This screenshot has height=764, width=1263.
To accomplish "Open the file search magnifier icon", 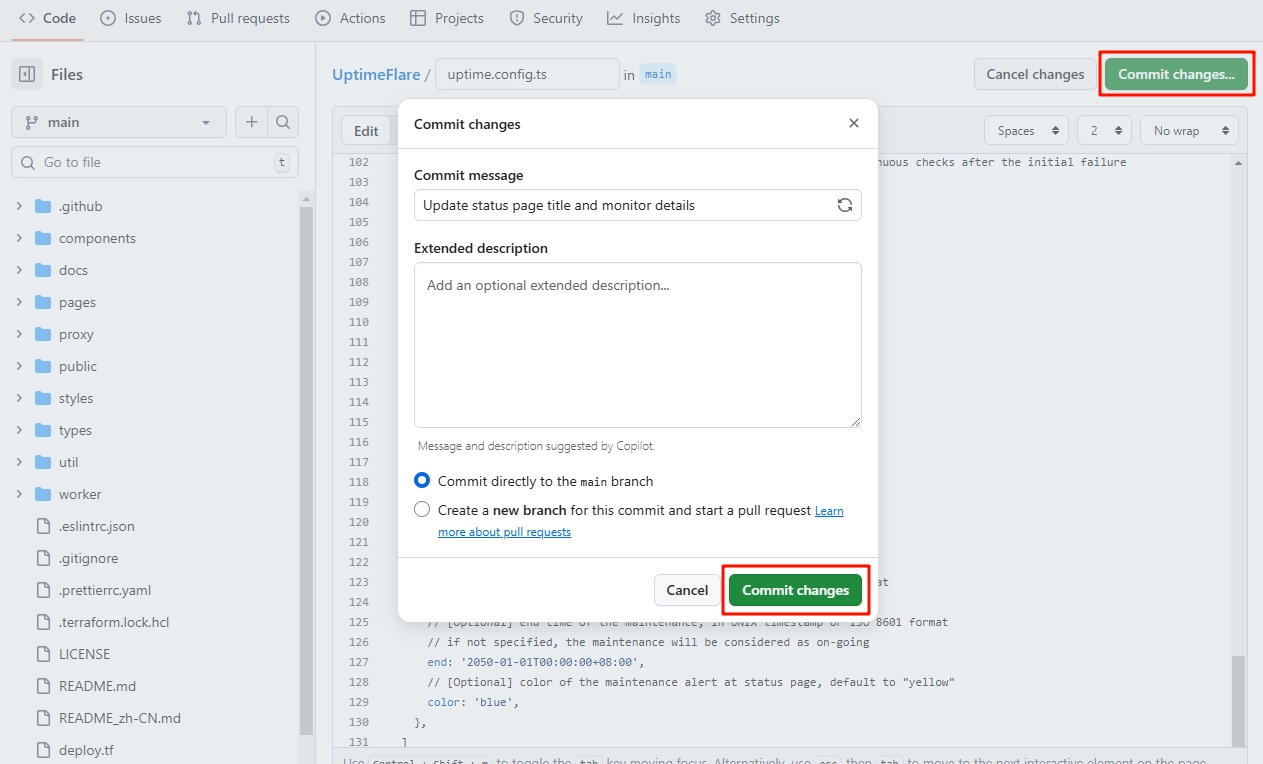I will point(283,122).
